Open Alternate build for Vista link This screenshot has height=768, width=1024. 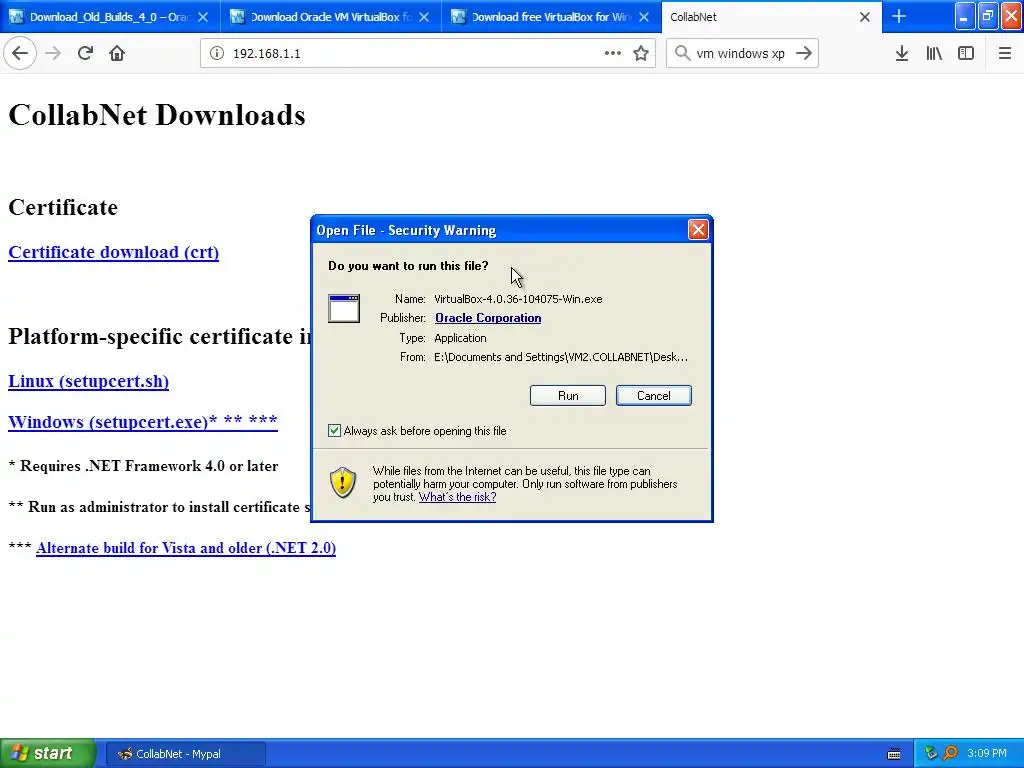pyautogui.click(x=186, y=548)
